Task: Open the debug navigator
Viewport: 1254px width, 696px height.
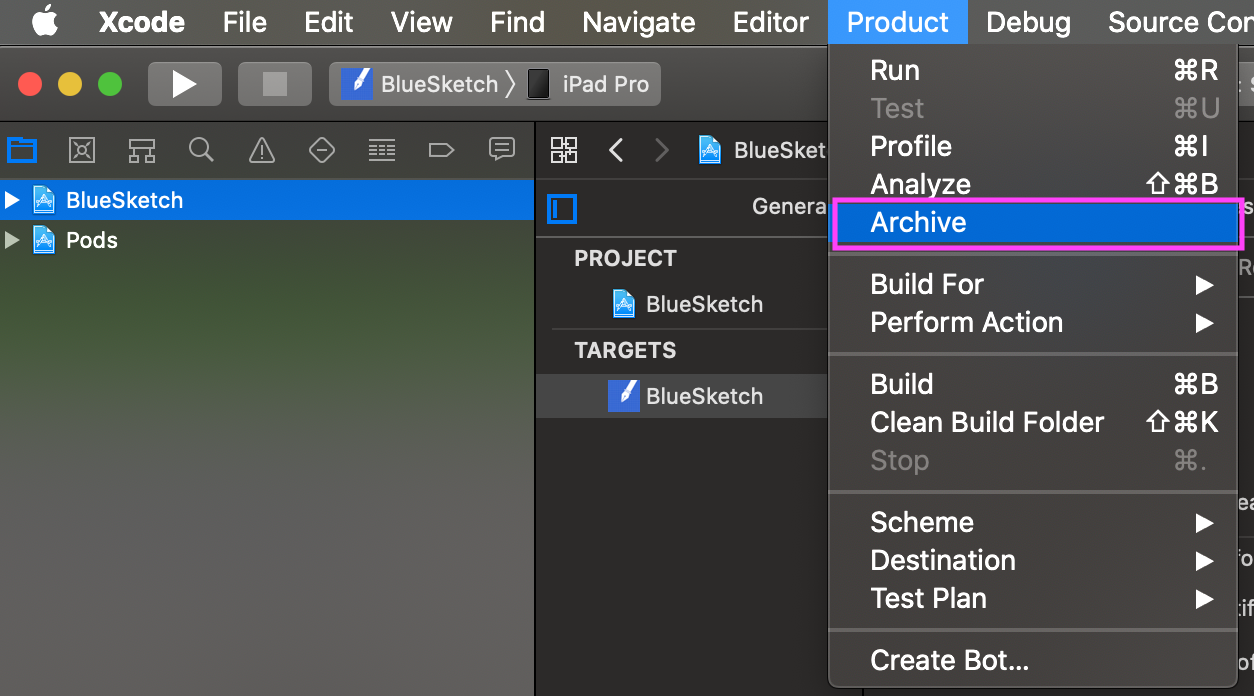Action: [x=381, y=150]
